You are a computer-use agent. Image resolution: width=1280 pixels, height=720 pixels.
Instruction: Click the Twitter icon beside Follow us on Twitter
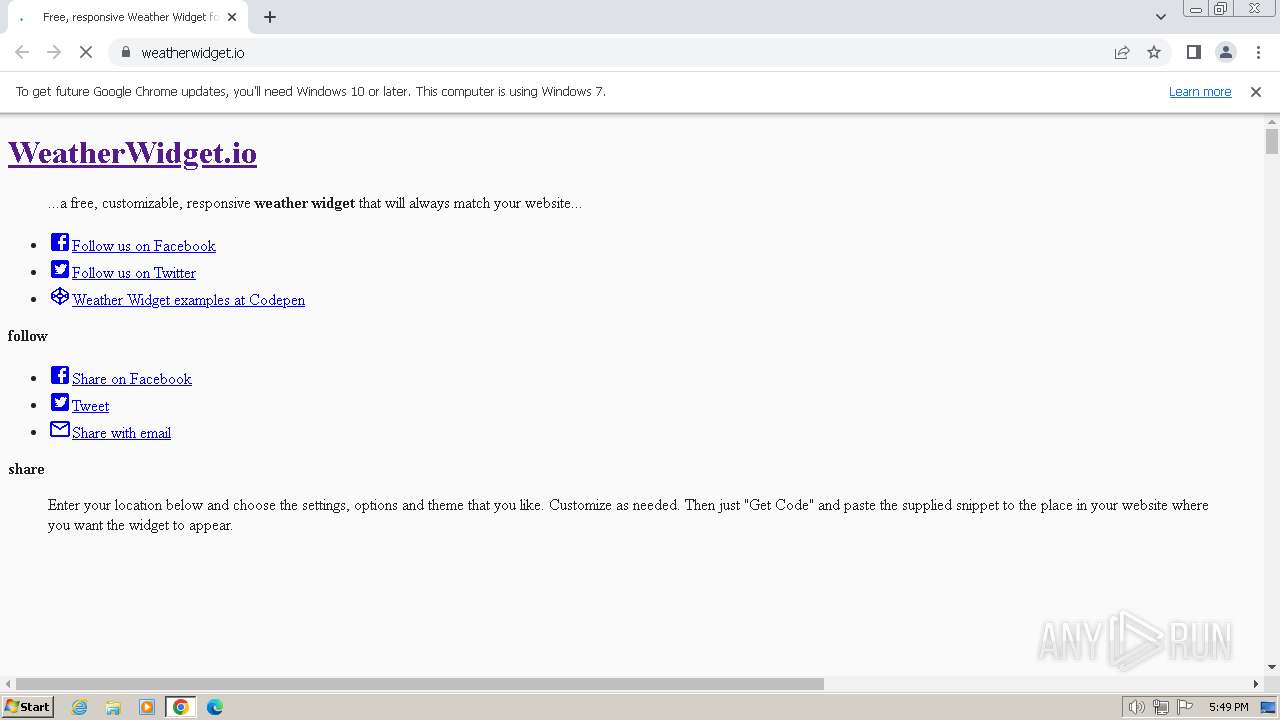pyautogui.click(x=60, y=270)
